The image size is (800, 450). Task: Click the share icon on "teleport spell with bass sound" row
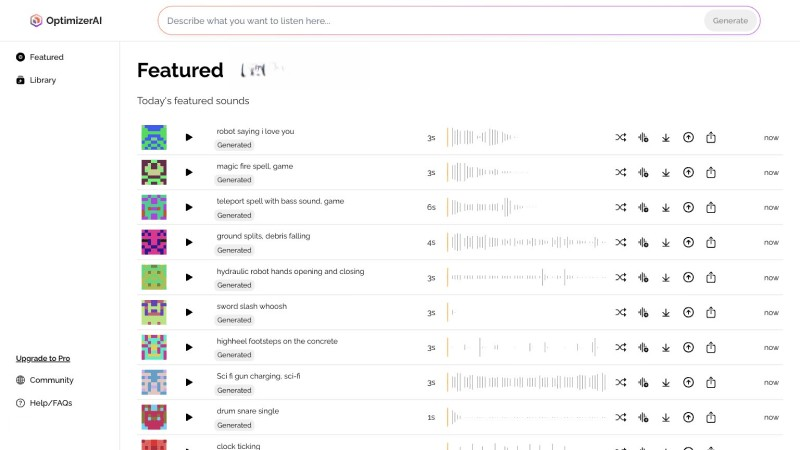click(x=711, y=207)
